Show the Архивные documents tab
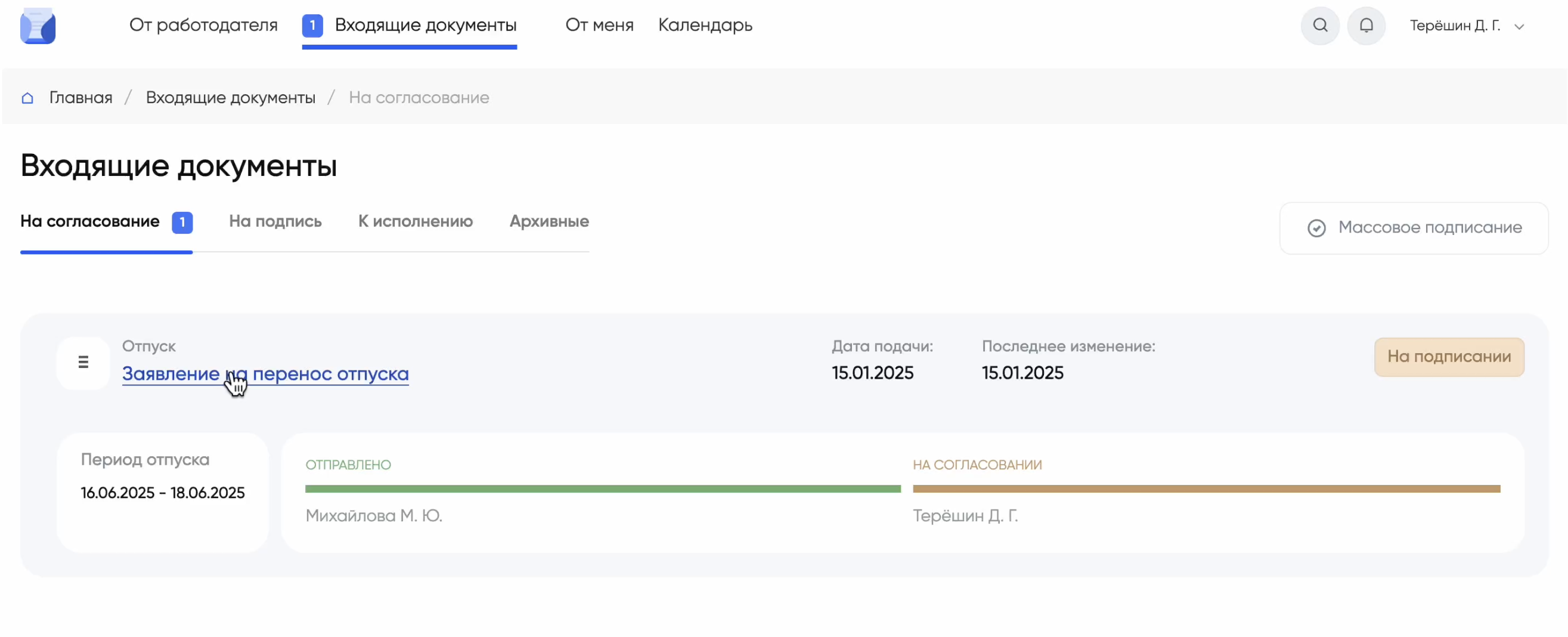The height and width of the screenshot is (637, 1568). pyautogui.click(x=549, y=222)
